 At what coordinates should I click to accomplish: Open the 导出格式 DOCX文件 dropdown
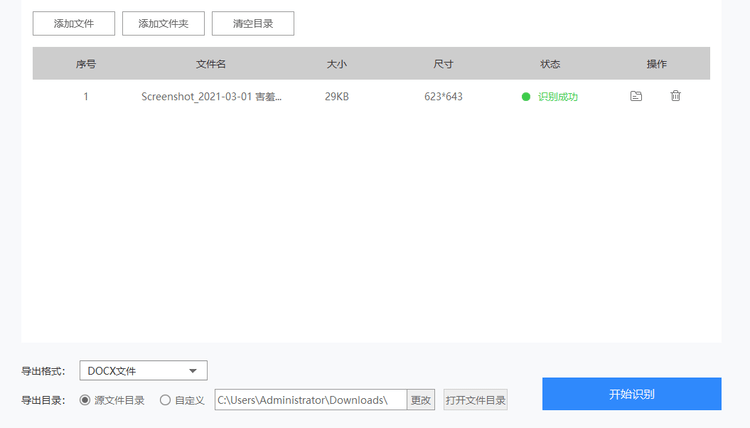coord(143,371)
